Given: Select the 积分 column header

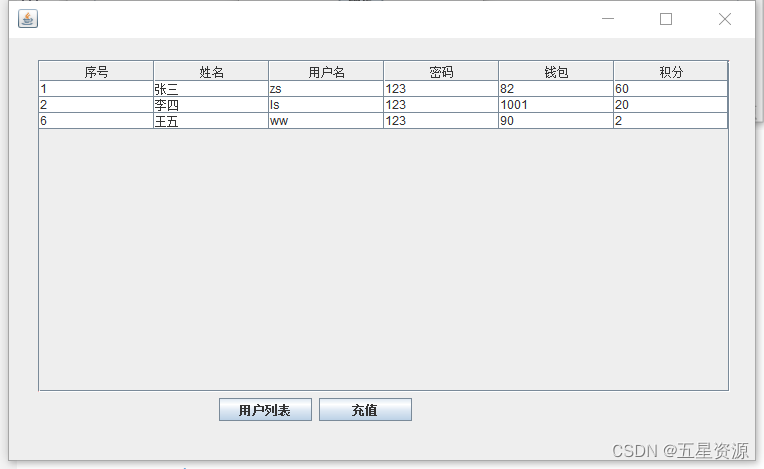Looking at the screenshot, I should point(671,72).
